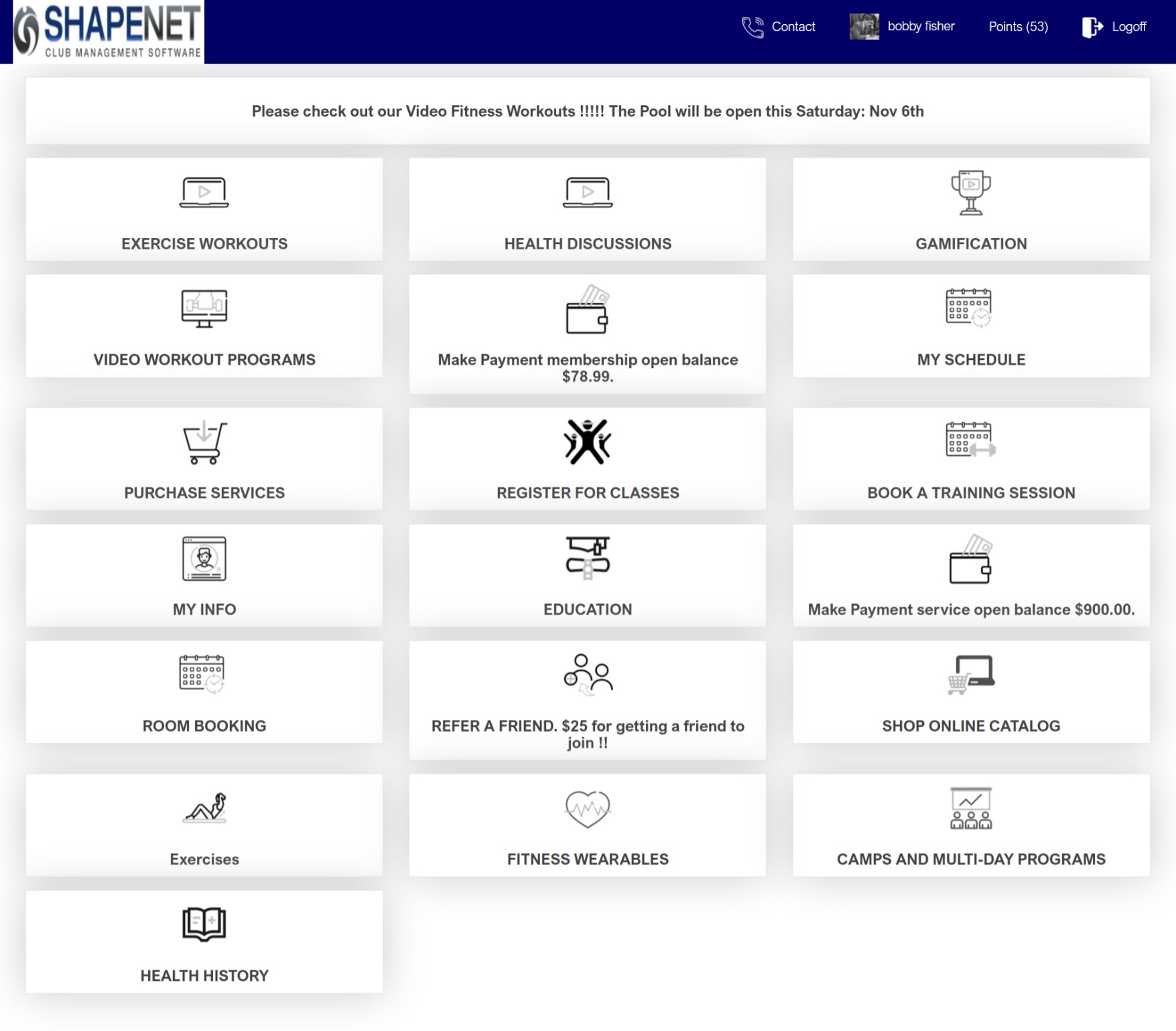Open the Points (53) link
This screenshot has width=1176, height=1031.
[1018, 27]
